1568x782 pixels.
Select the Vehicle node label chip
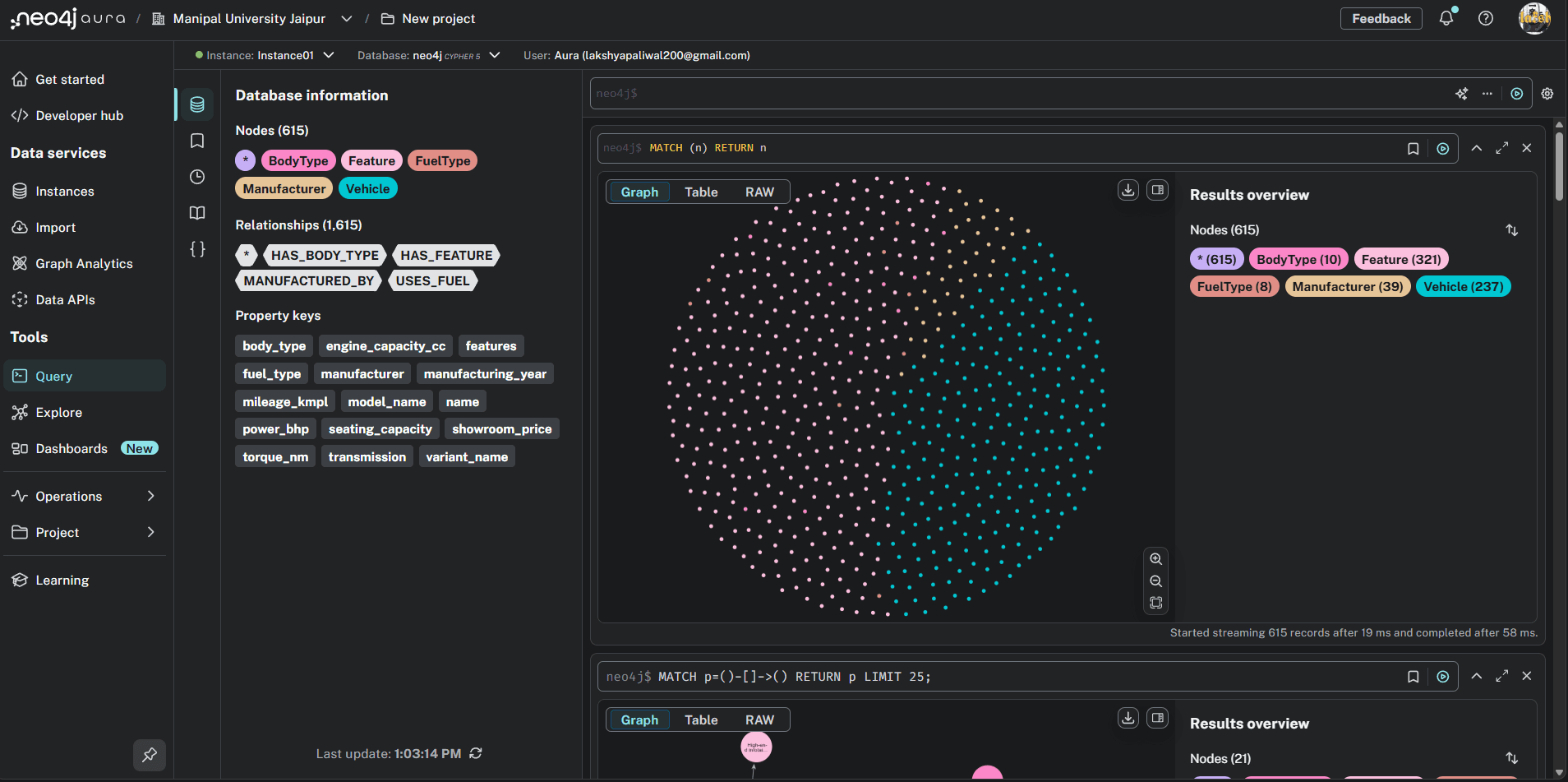pos(367,188)
